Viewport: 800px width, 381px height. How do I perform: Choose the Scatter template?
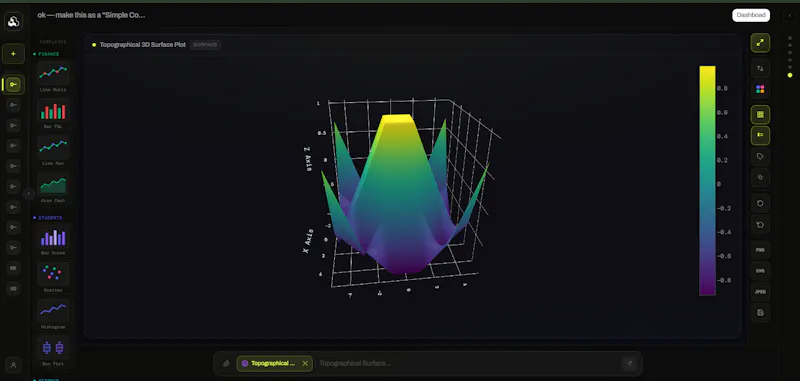coord(53,277)
